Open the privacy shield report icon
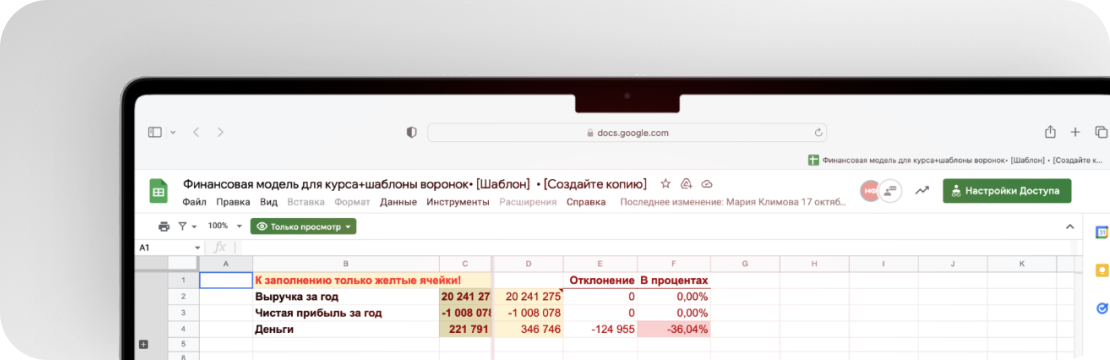This screenshot has height=360, width=1110. [411, 132]
